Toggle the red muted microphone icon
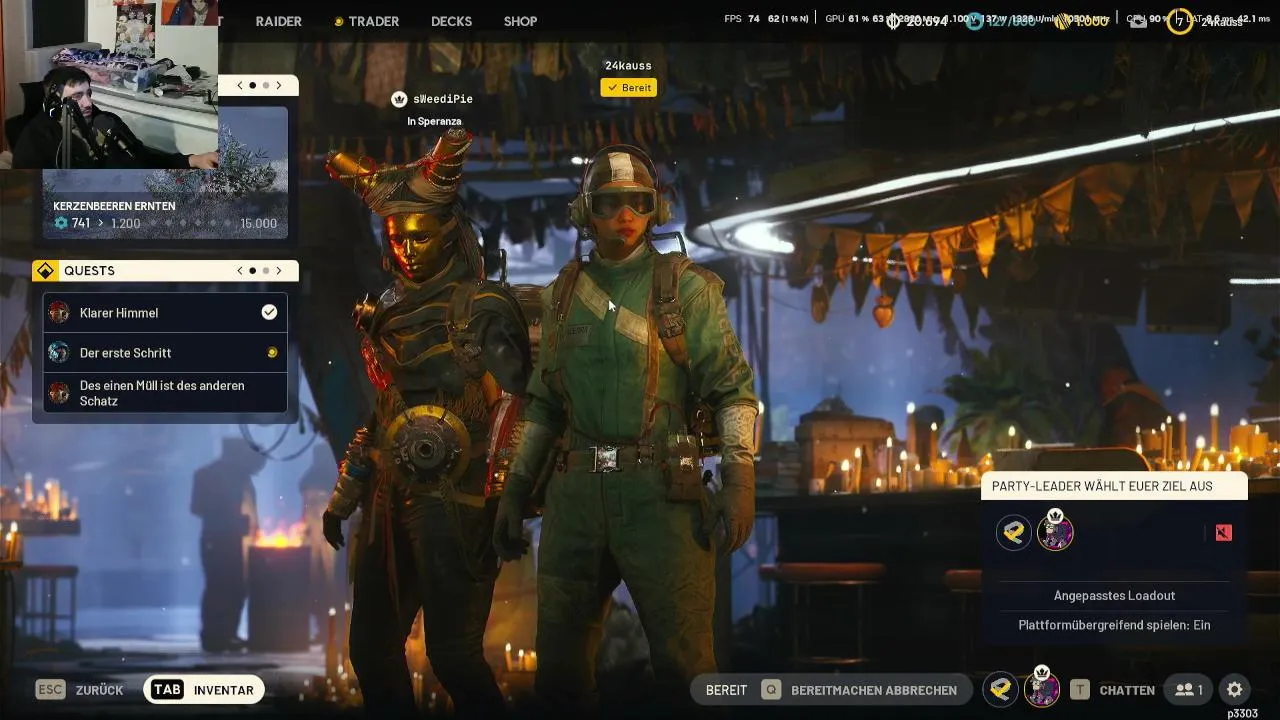The height and width of the screenshot is (720, 1280). pyautogui.click(x=1224, y=533)
